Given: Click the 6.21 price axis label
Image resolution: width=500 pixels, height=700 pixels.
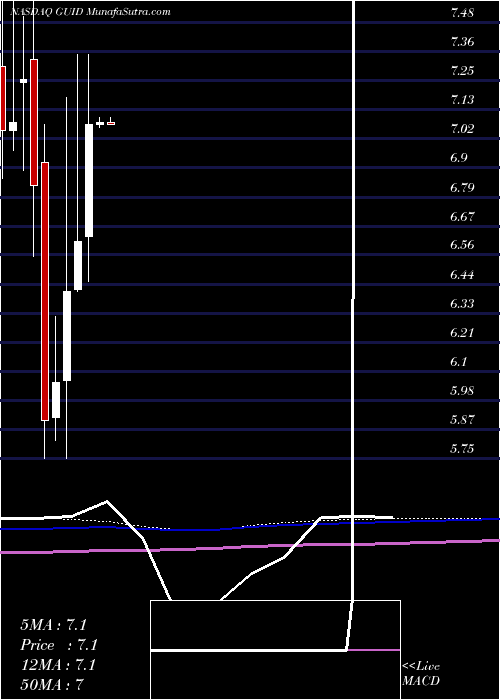Looking at the screenshot, I should tap(462, 333).
